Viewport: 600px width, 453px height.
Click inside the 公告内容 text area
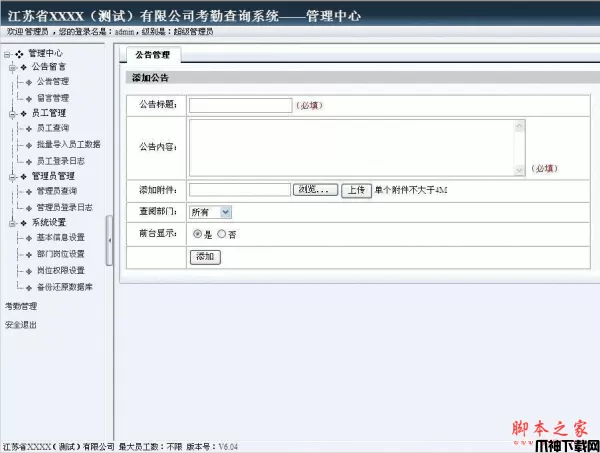(x=357, y=148)
